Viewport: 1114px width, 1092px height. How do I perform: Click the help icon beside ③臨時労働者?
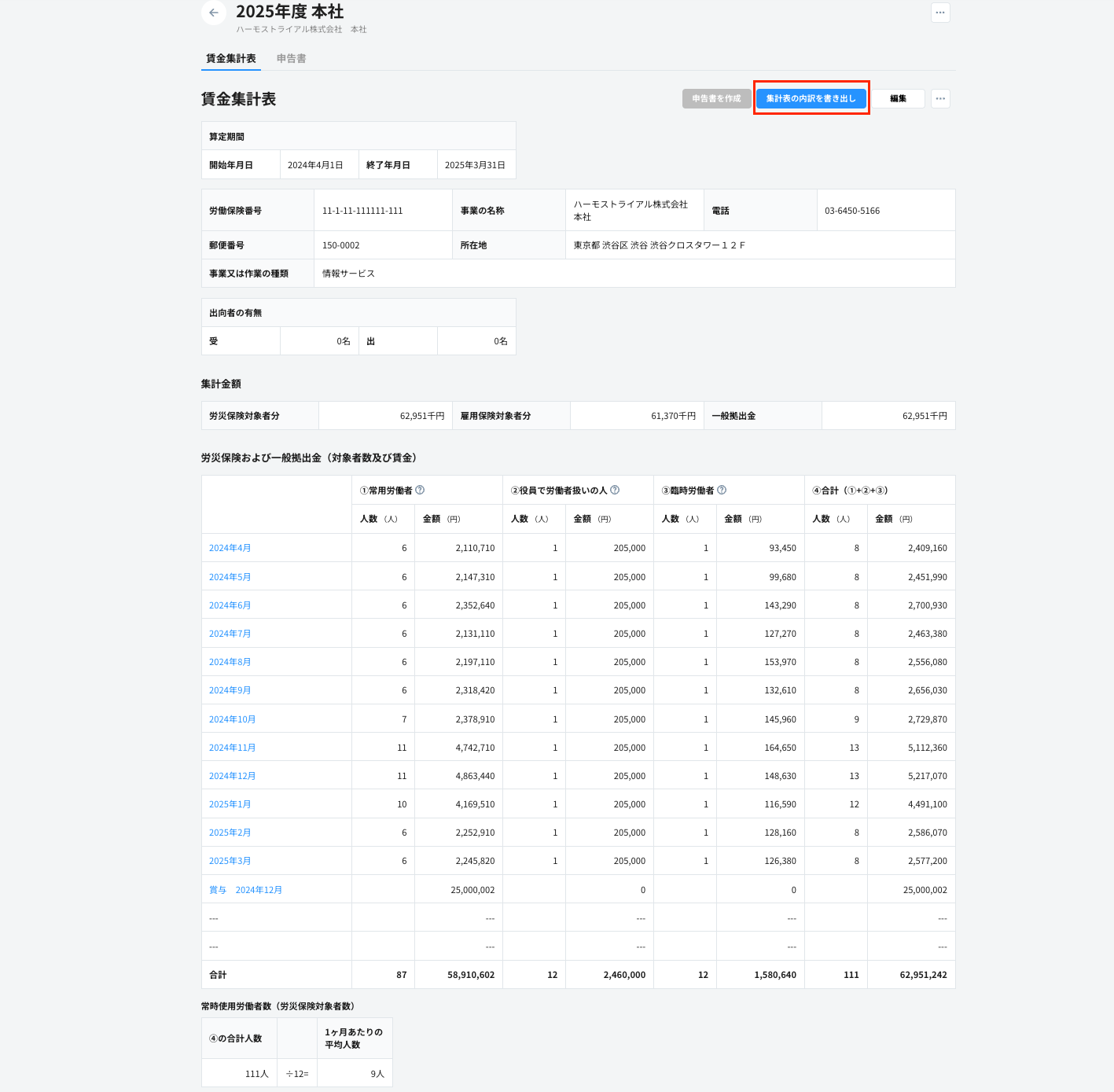pyautogui.click(x=722, y=490)
